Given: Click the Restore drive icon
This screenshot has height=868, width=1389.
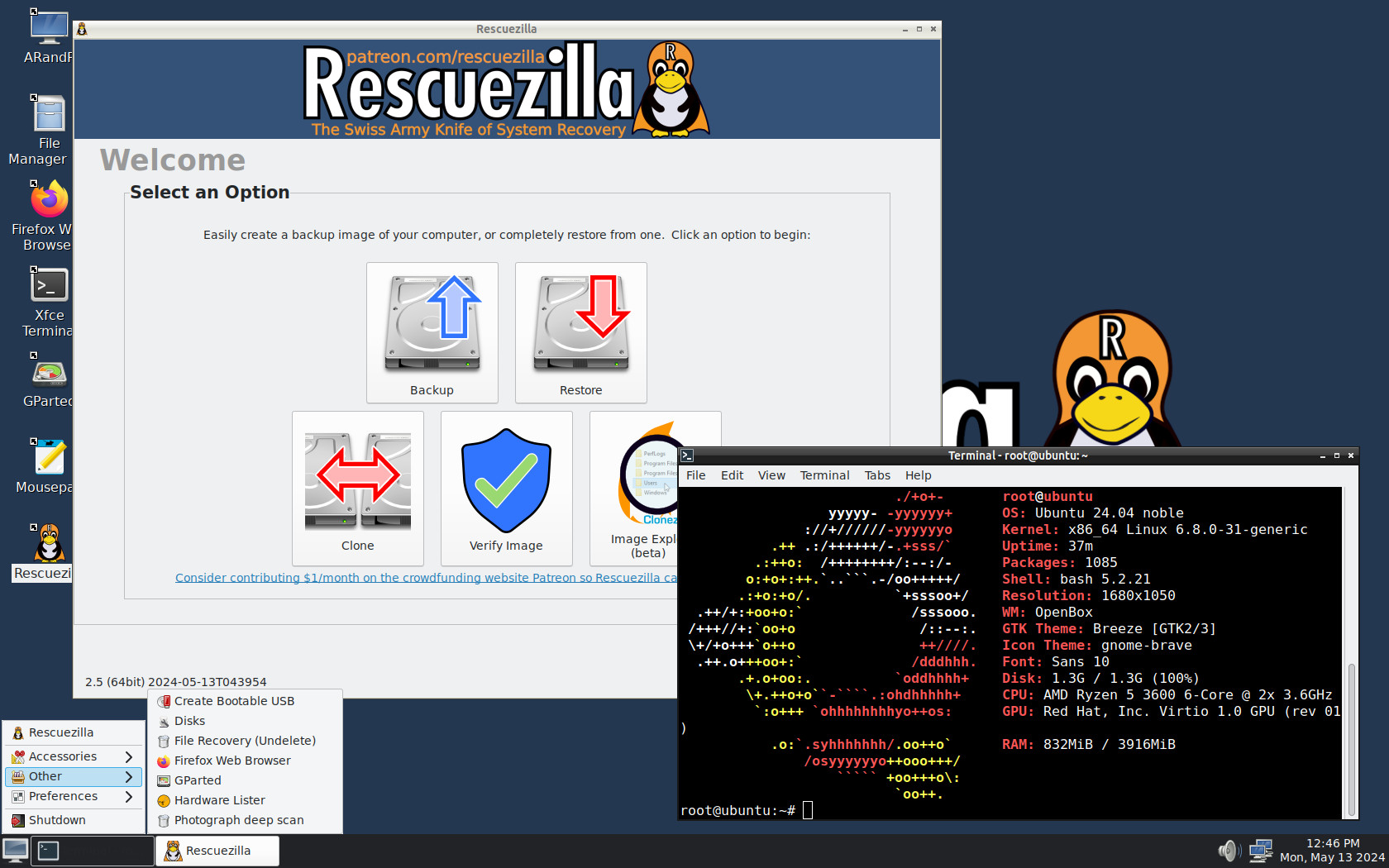Looking at the screenshot, I should [580, 323].
